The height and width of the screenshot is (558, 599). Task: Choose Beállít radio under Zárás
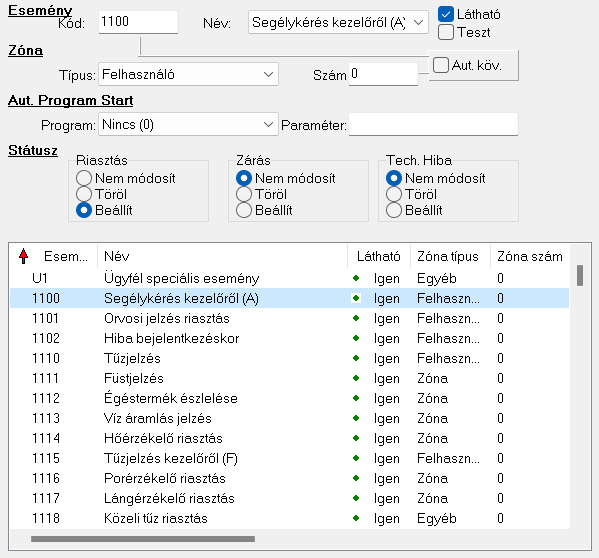tap(244, 210)
